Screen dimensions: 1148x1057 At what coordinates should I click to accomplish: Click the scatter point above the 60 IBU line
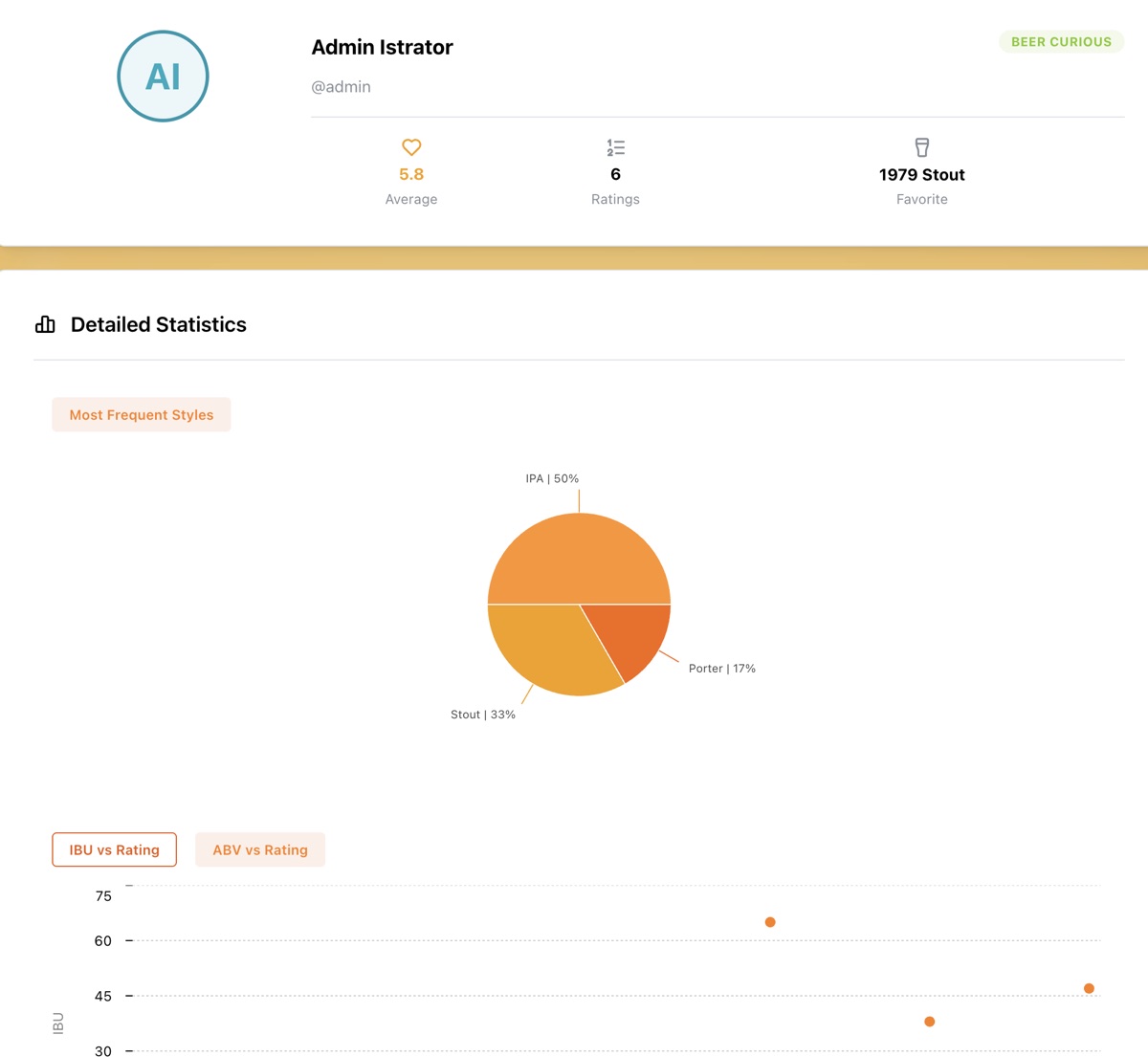pos(770,922)
